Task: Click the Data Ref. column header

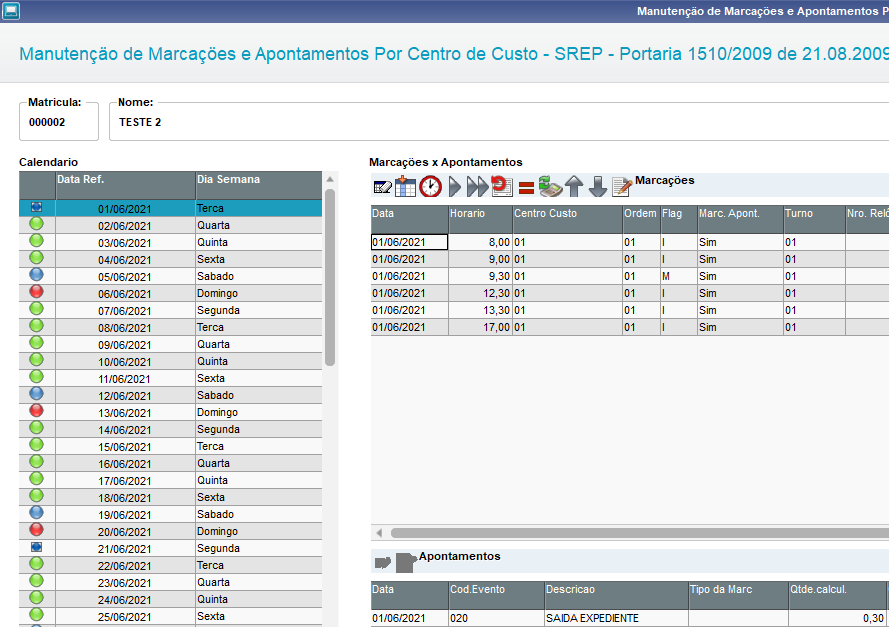Action: click(125, 185)
